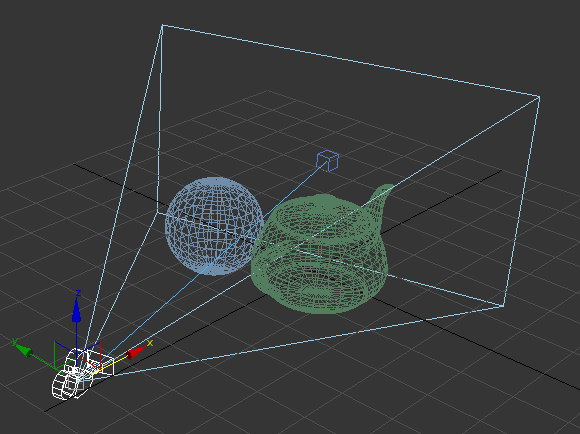Click the camera frustum's bottom-right corner
This screenshot has height=434, width=580.
point(504,306)
